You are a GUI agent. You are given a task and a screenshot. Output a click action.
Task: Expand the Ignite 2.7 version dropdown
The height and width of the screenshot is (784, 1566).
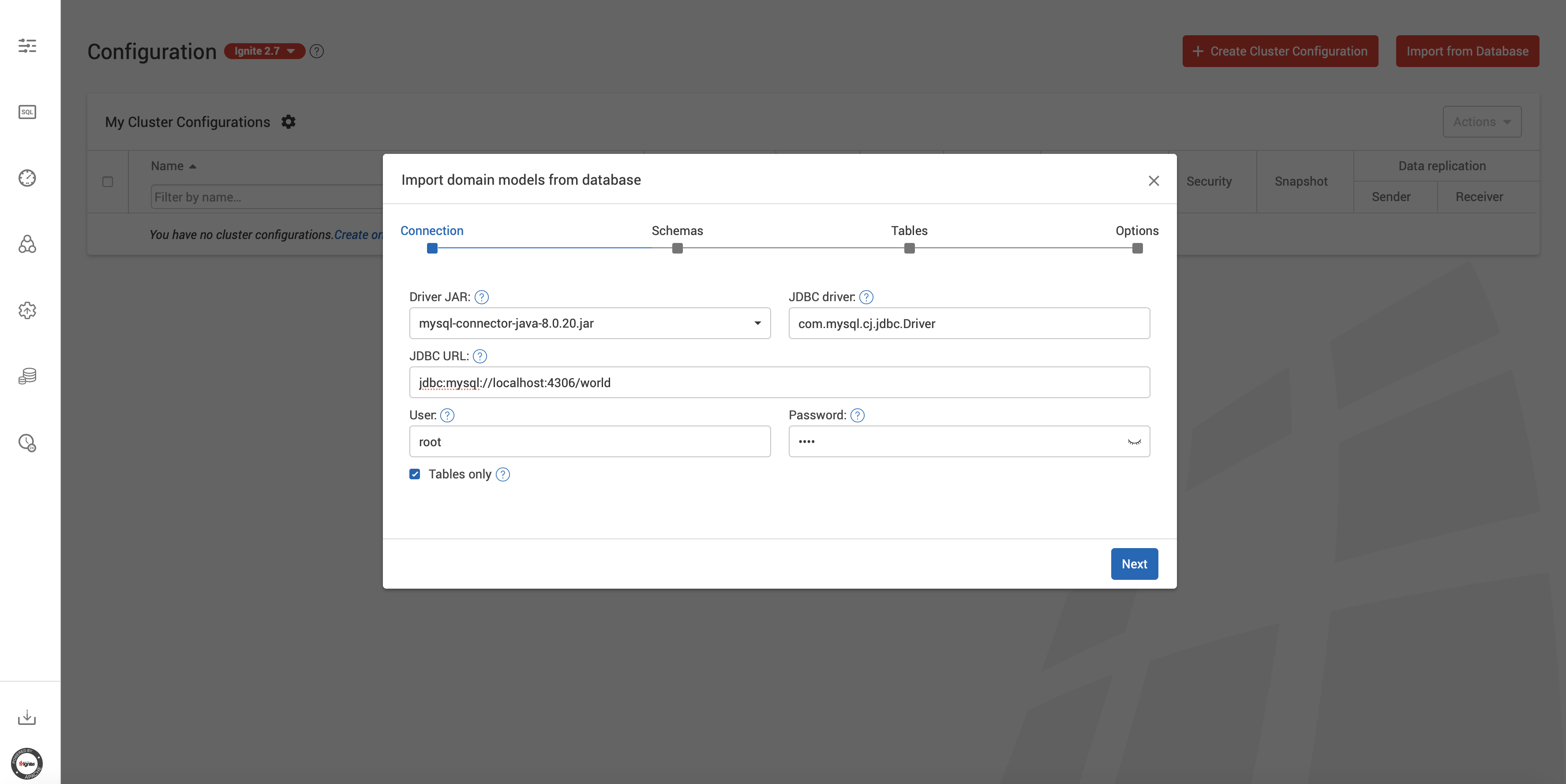tap(264, 51)
